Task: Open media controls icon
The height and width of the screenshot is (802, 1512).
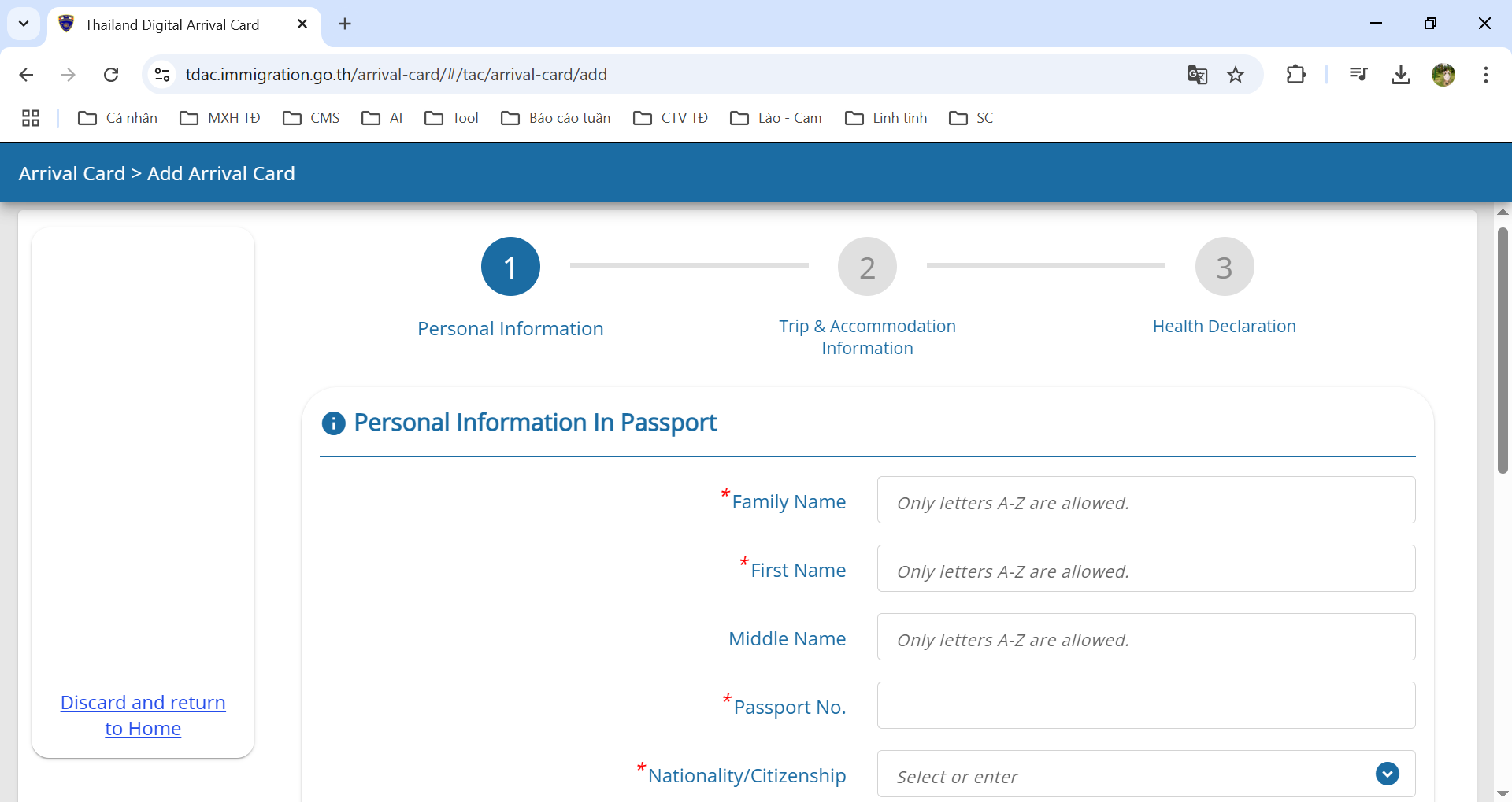Action: pyautogui.click(x=1358, y=75)
